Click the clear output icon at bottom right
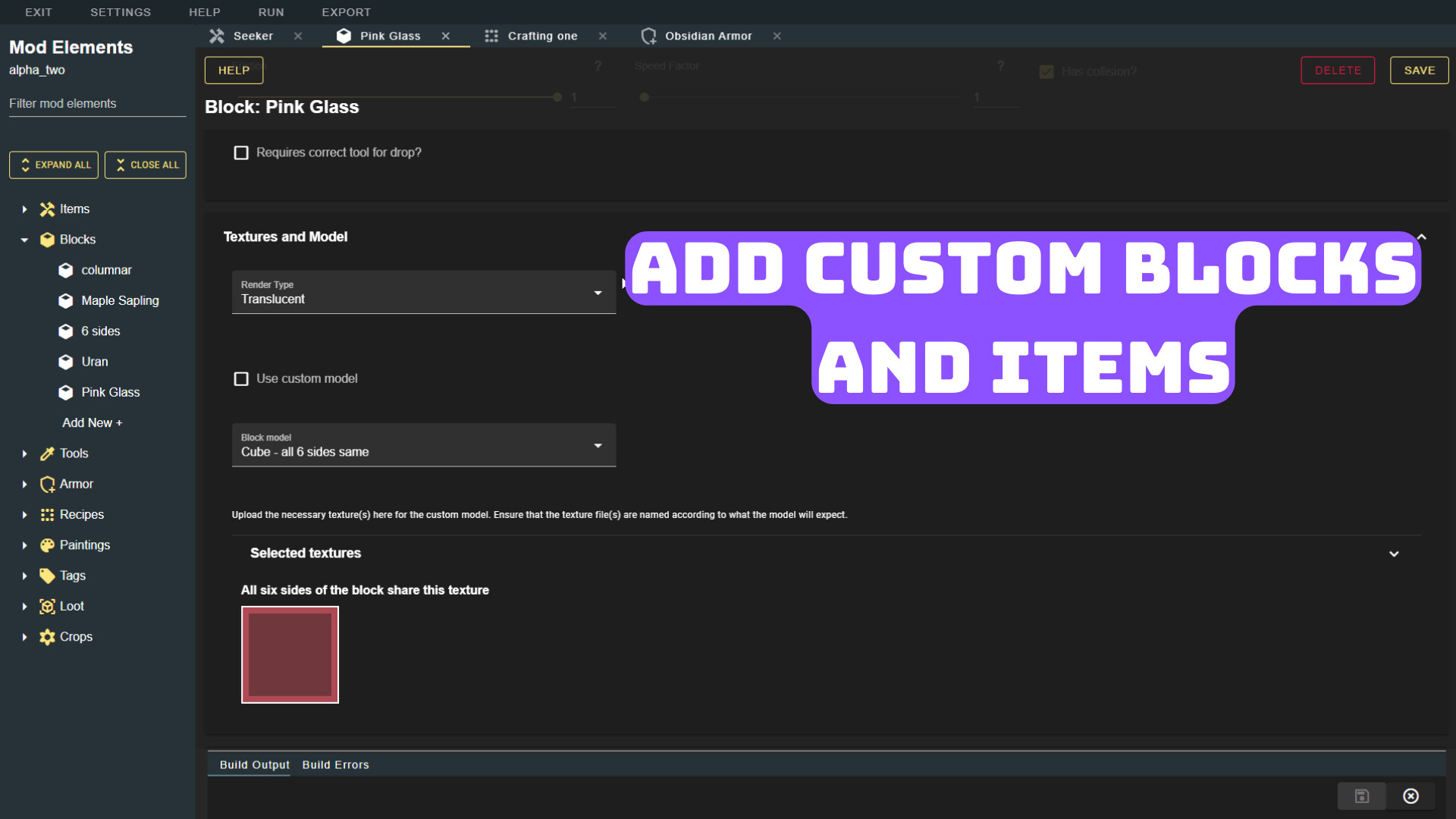The height and width of the screenshot is (819, 1456). 1411,796
